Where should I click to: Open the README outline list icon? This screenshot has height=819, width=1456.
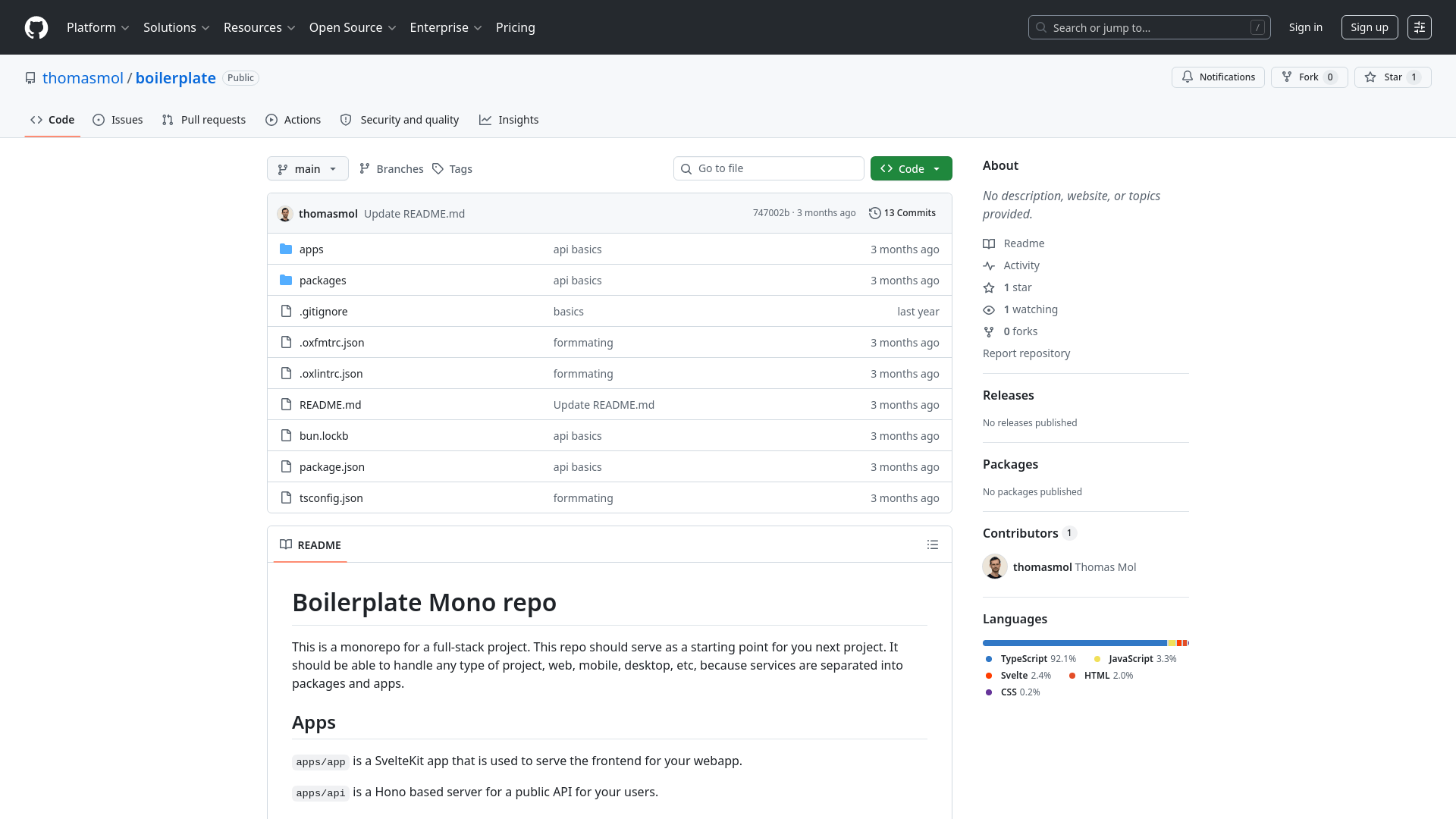click(x=933, y=544)
